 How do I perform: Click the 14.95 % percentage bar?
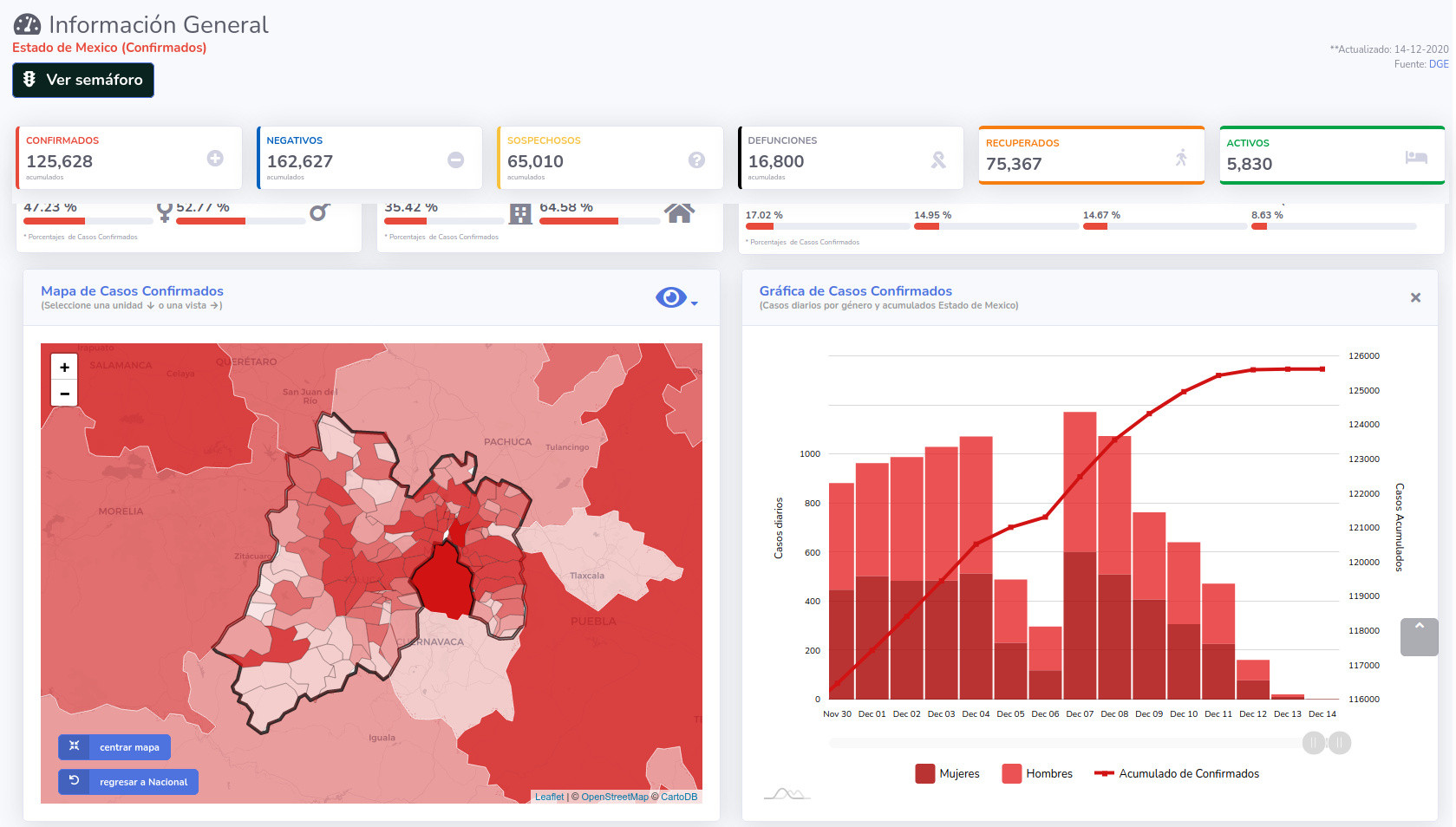pos(996,226)
